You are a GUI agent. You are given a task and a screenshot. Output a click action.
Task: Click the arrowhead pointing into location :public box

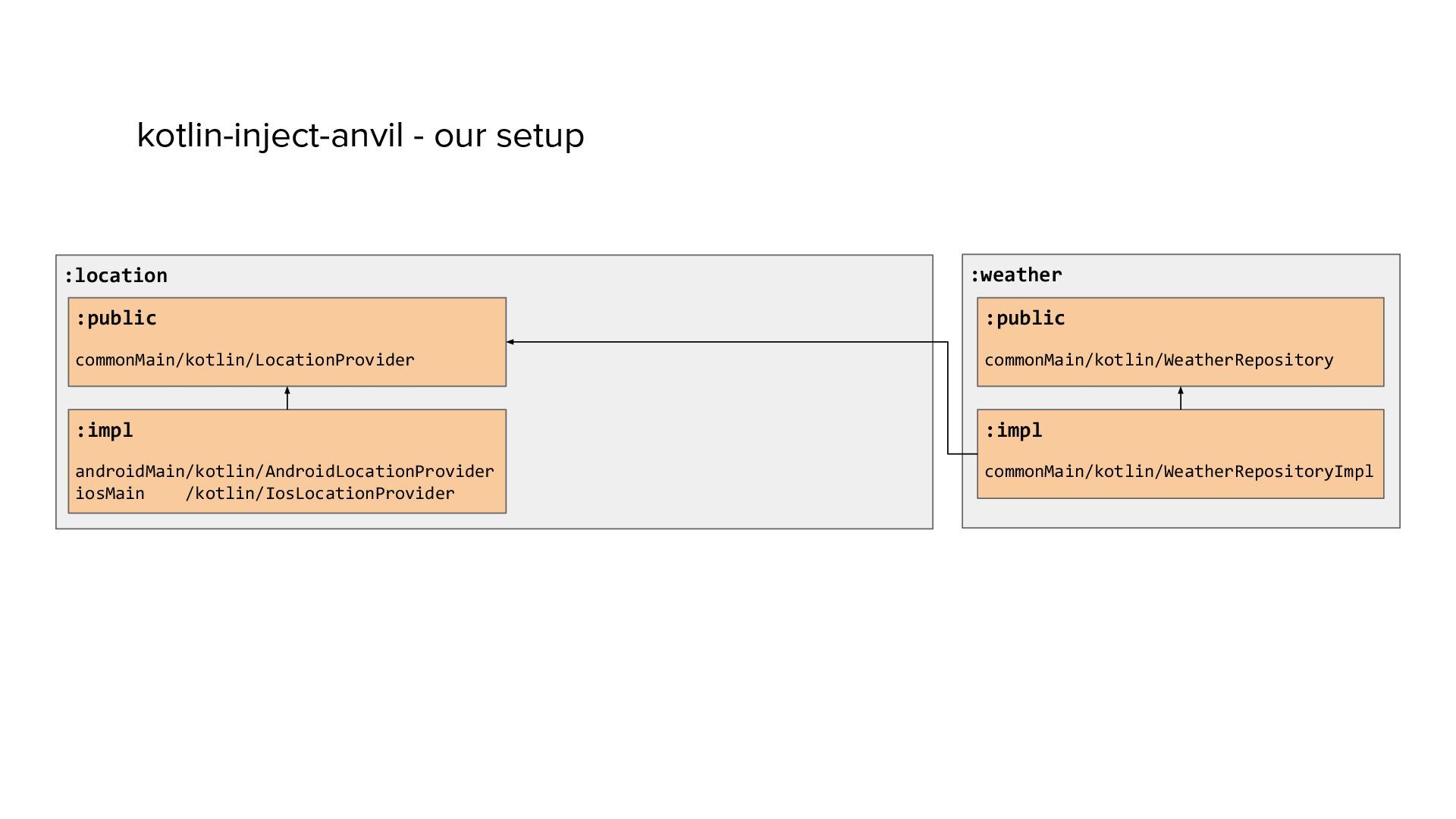pos(511,342)
